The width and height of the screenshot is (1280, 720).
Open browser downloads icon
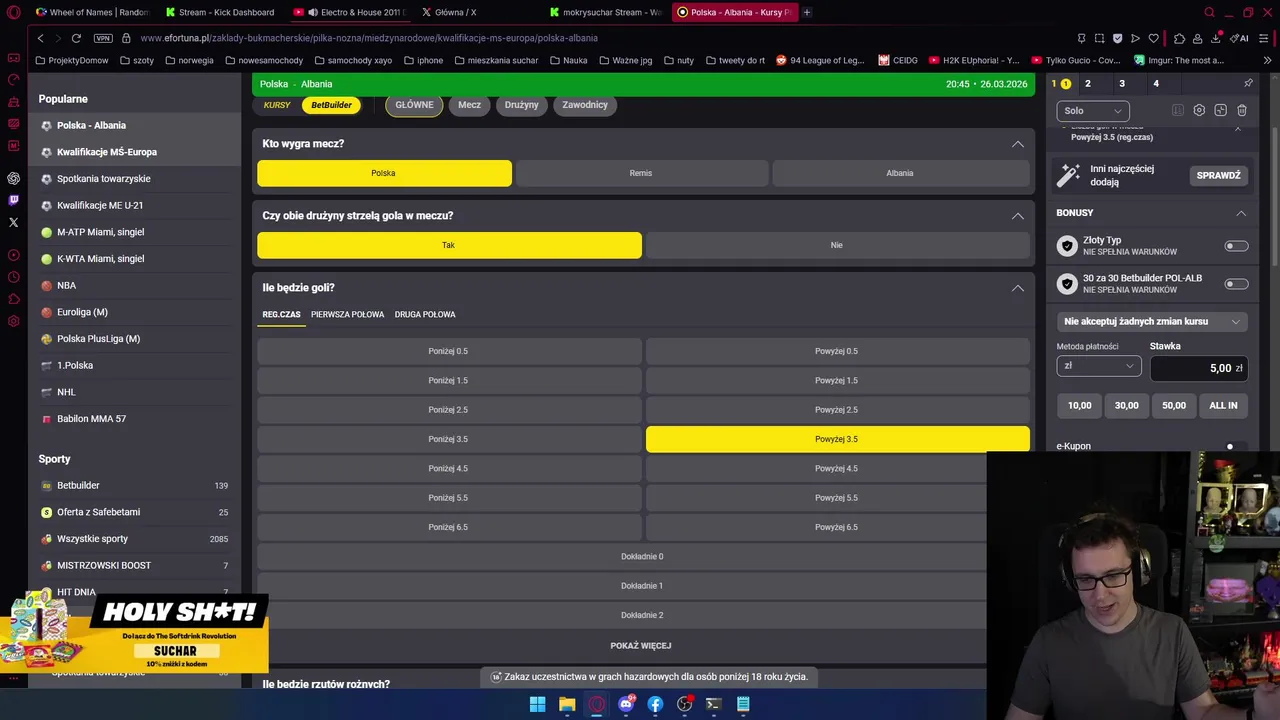(1215, 38)
